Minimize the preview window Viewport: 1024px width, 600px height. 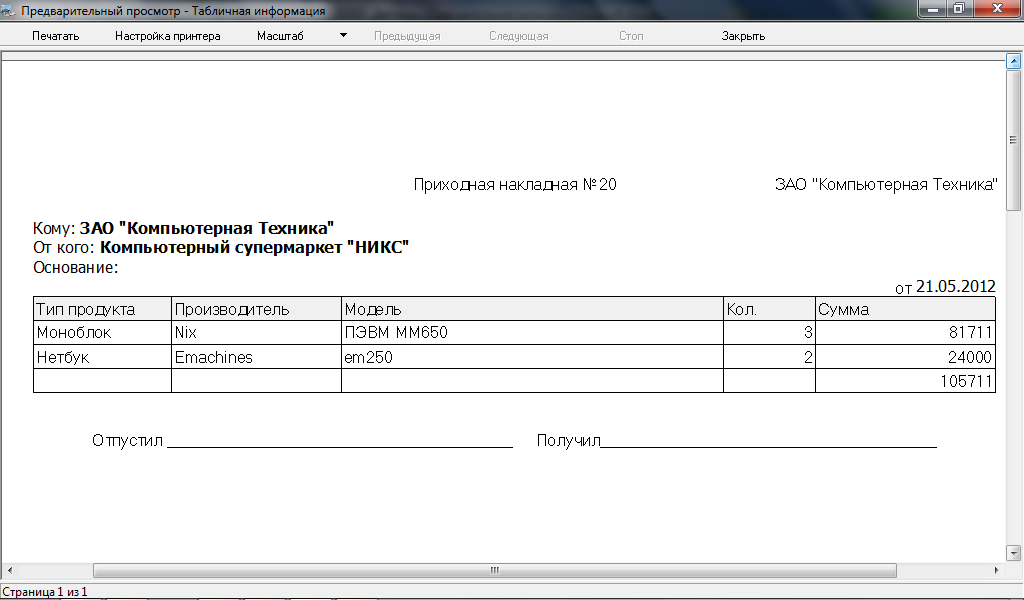click(x=933, y=8)
